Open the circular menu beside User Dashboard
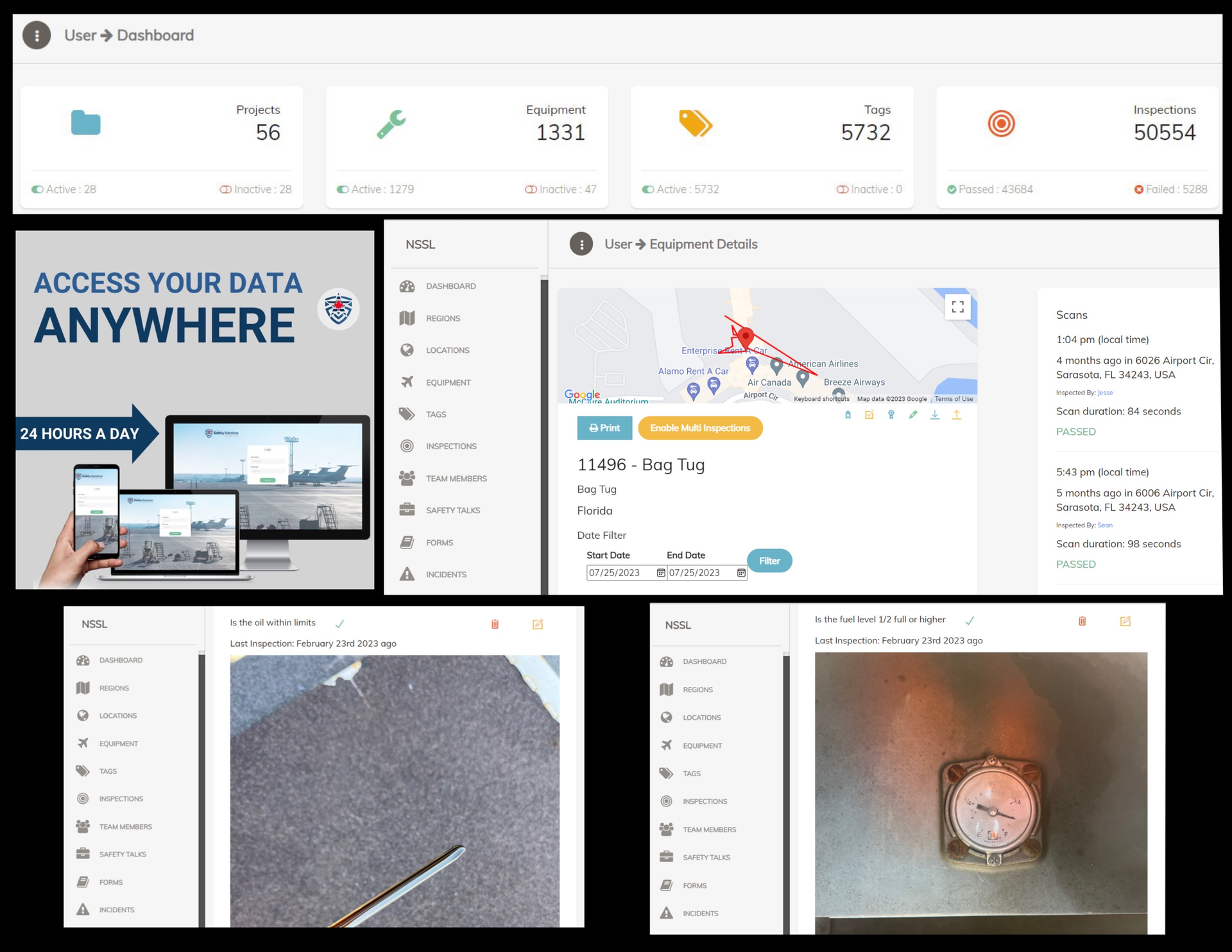The height and width of the screenshot is (952, 1232). (x=36, y=35)
